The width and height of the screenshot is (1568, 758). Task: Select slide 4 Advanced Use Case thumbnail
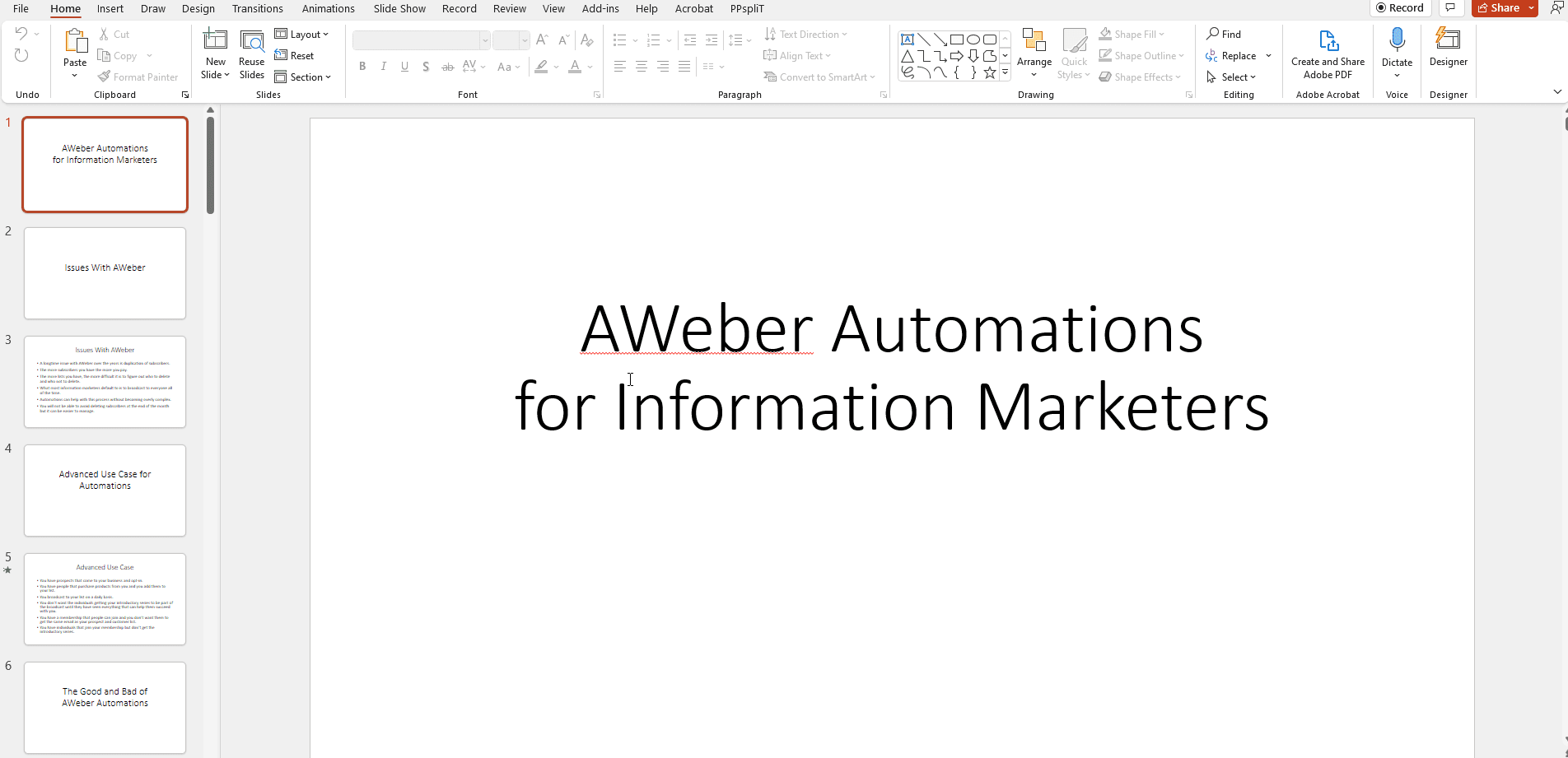coord(105,491)
